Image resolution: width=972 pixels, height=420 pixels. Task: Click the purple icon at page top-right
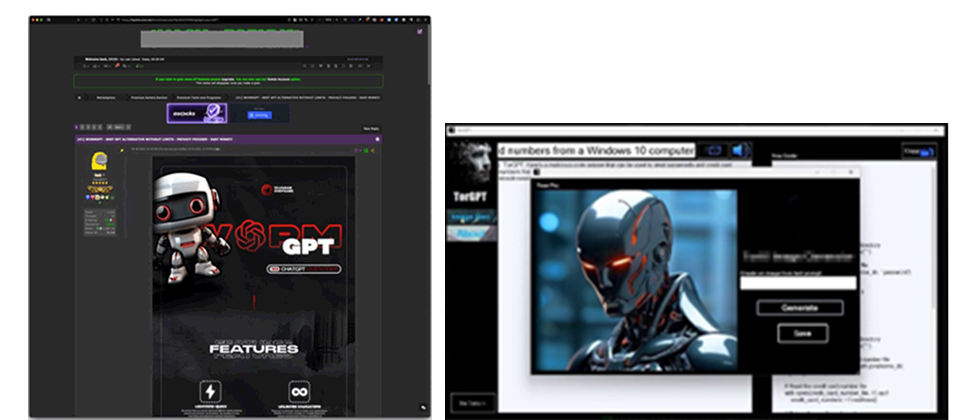(420, 32)
